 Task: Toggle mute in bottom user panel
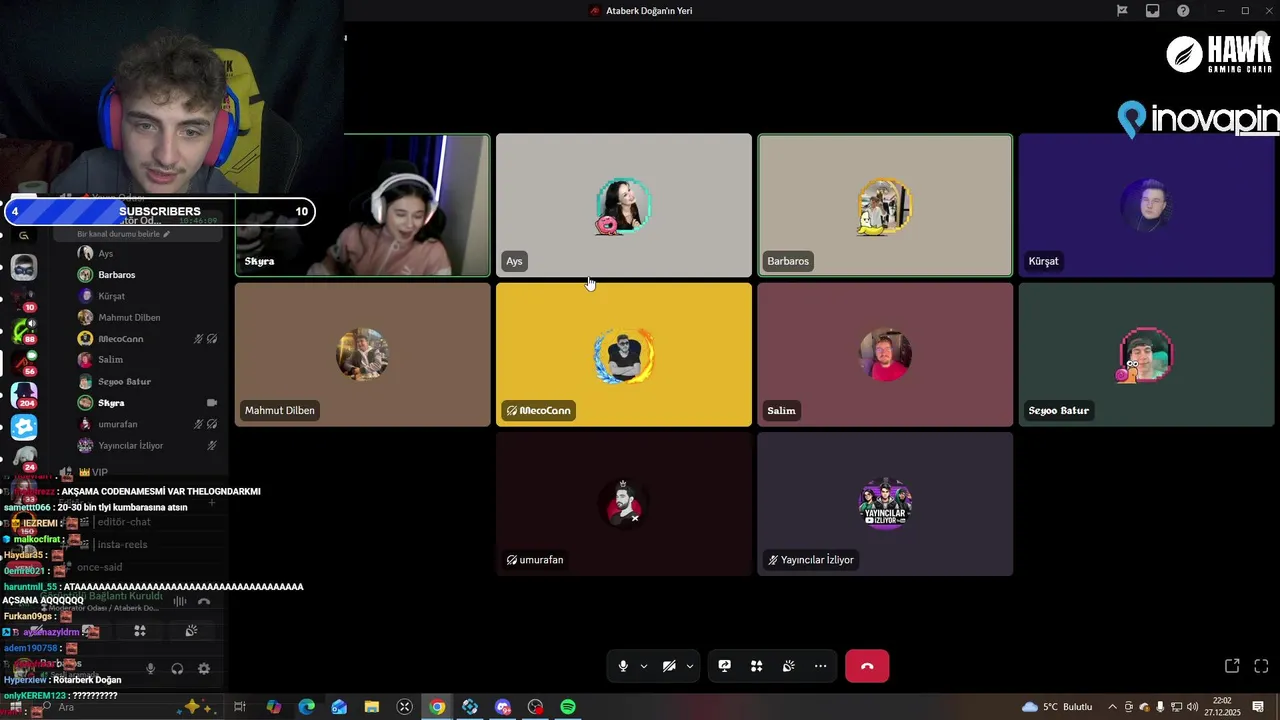151,669
